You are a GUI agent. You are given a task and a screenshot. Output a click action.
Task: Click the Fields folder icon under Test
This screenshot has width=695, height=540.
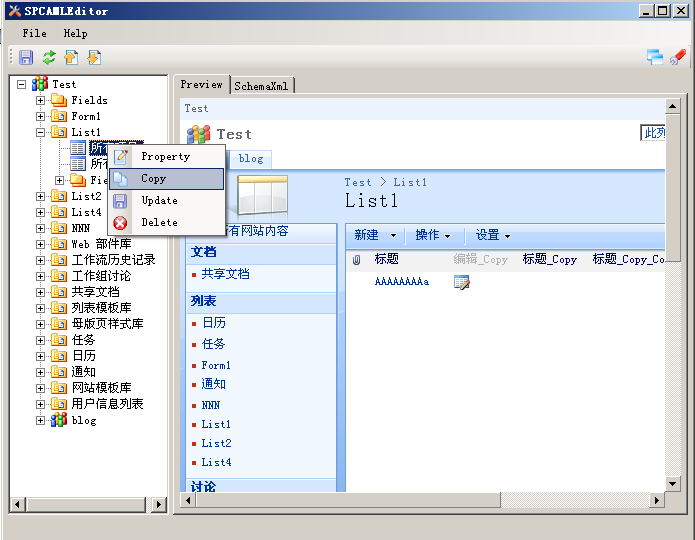pos(59,100)
